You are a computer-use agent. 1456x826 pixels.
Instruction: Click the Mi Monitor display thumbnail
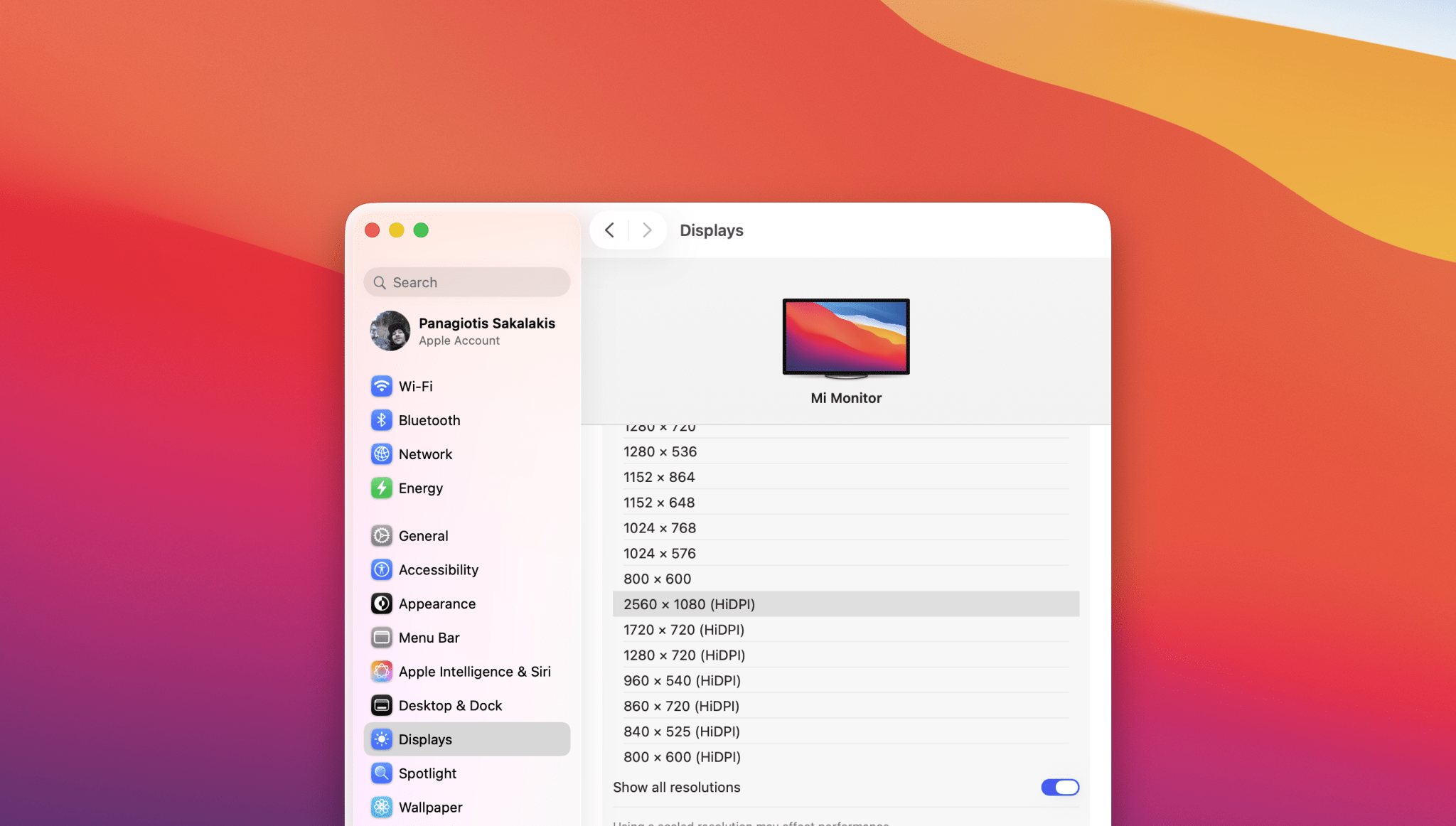click(845, 337)
